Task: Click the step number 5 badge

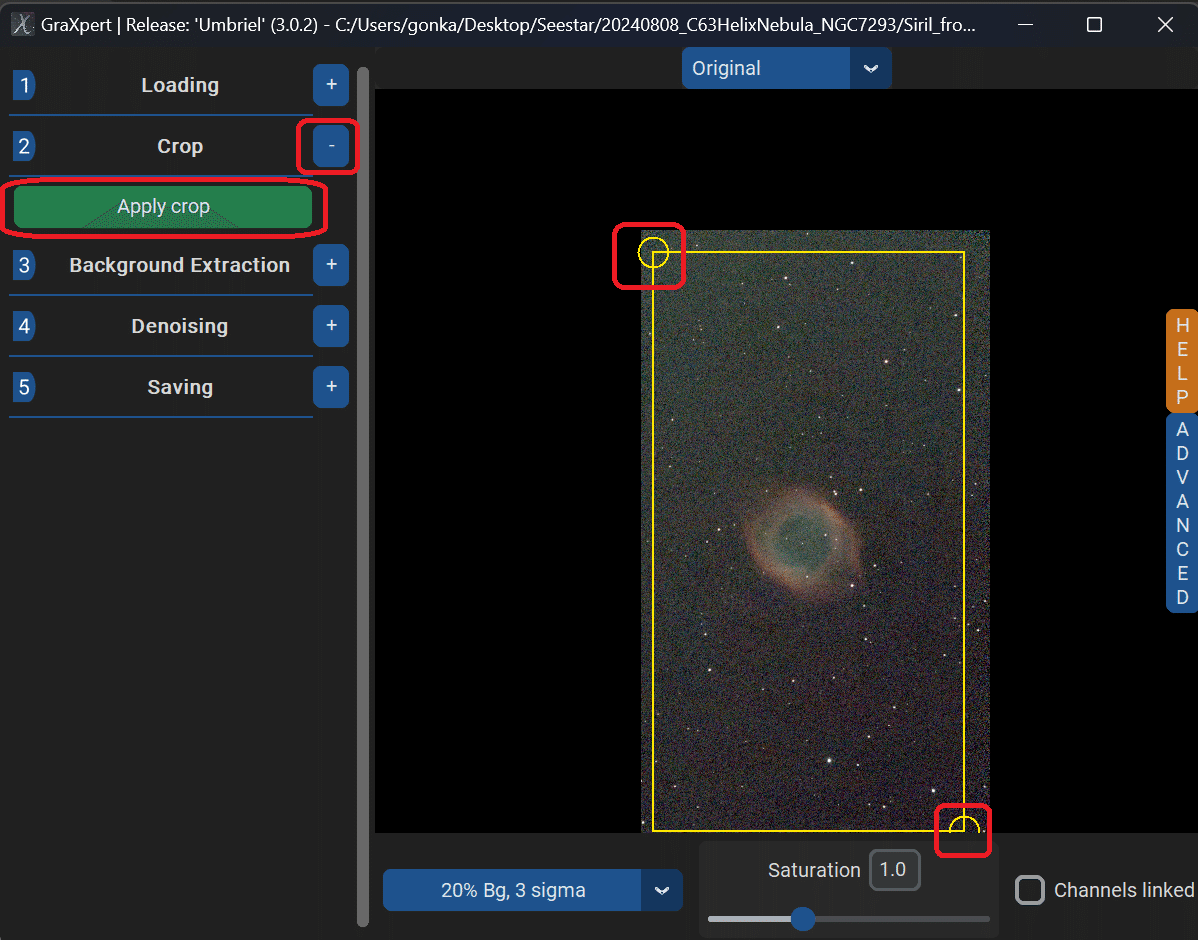Action: pos(24,387)
